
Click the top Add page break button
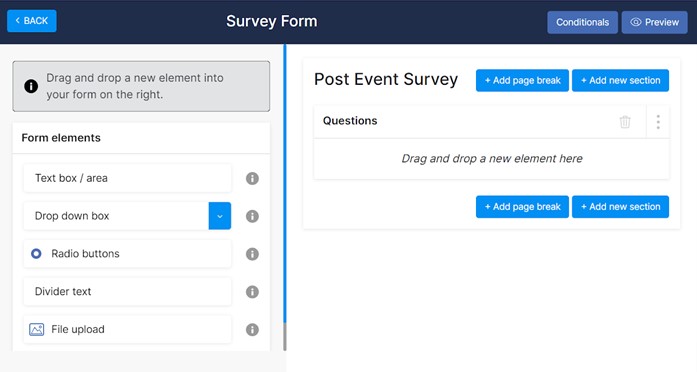pyautogui.click(x=522, y=80)
